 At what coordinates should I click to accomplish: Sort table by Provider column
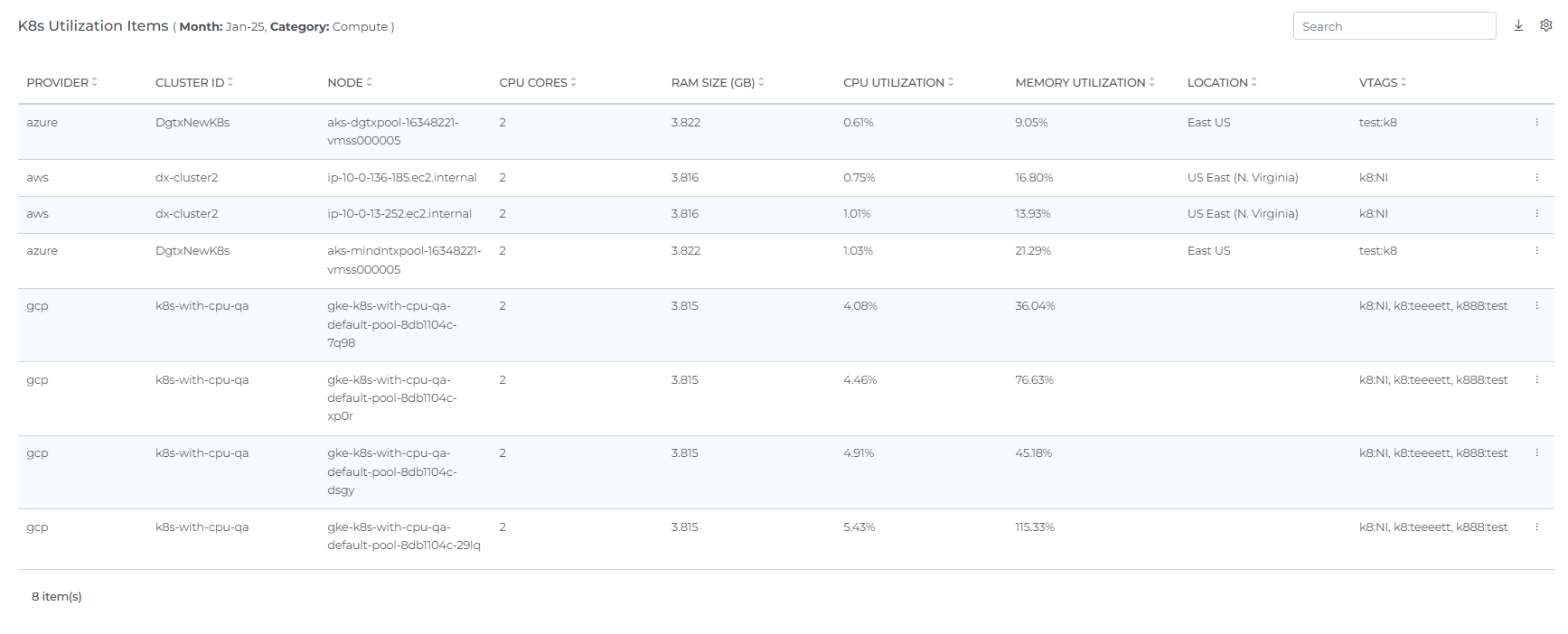pos(61,82)
